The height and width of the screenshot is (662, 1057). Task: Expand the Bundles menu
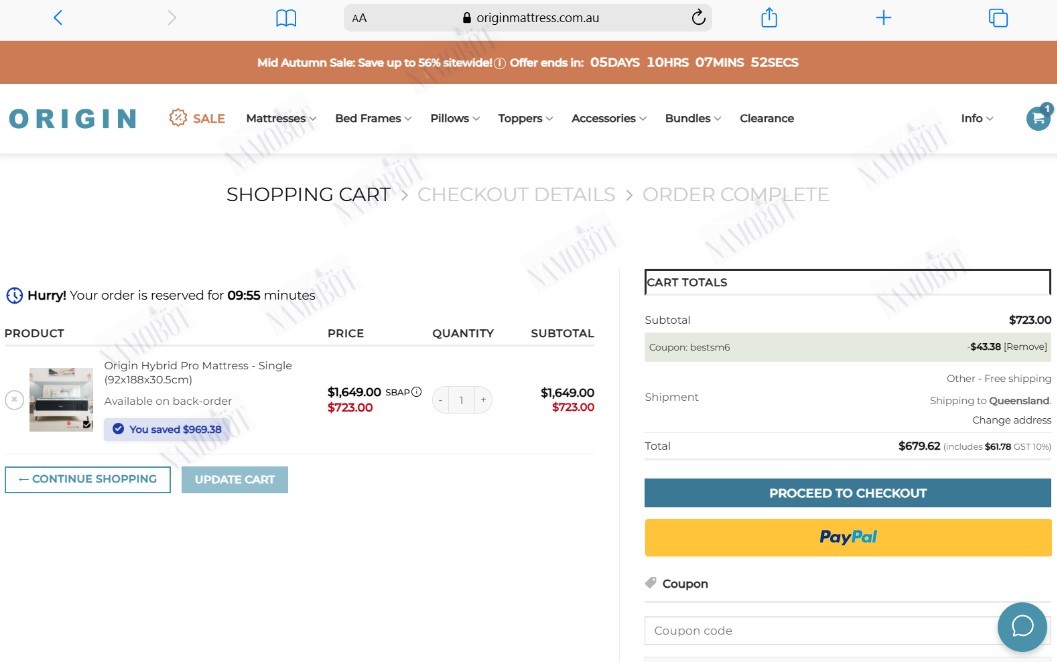coord(693,118)
